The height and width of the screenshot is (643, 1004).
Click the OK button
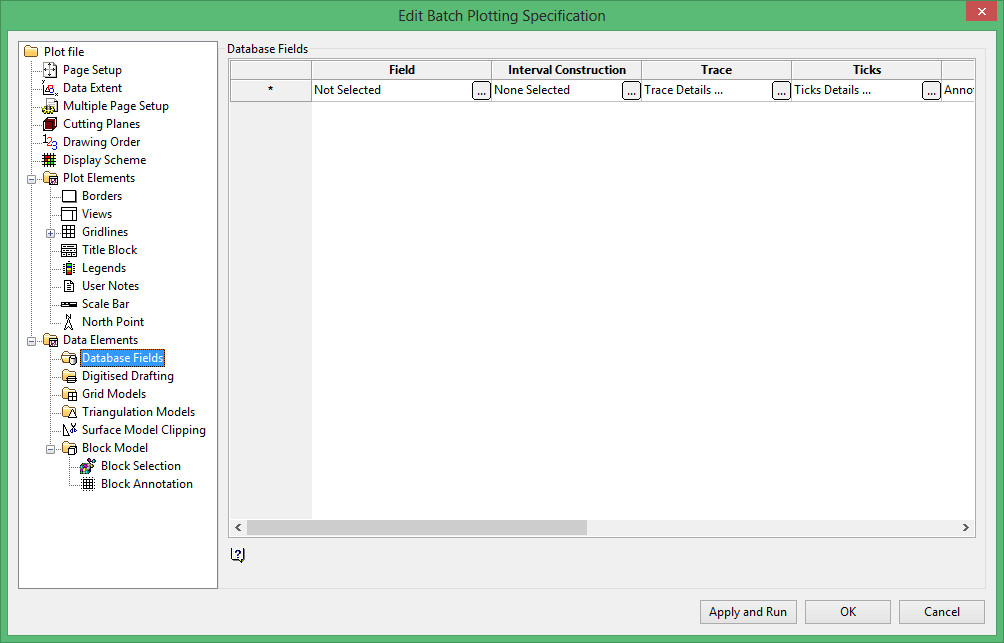(848, 612)
